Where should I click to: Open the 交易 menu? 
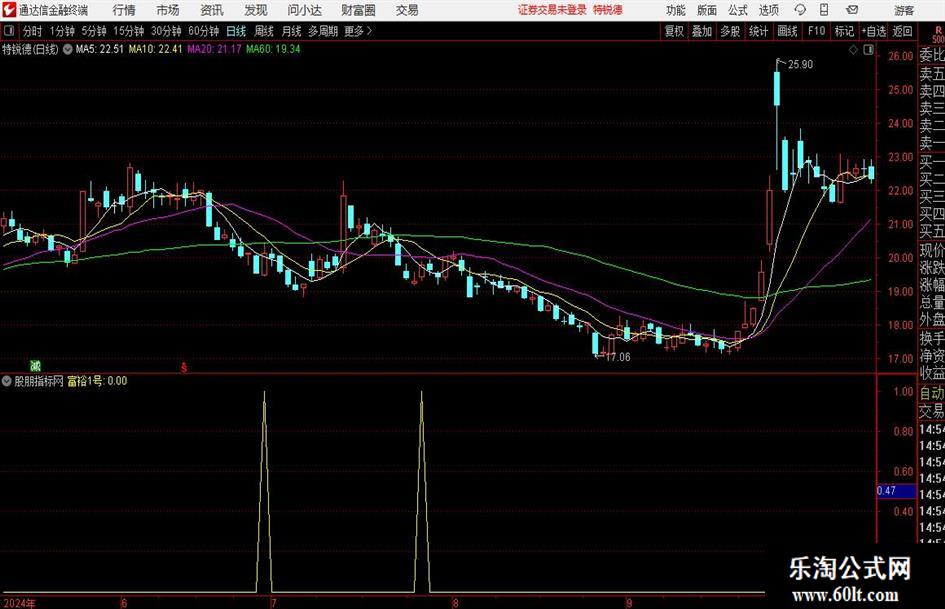[x=407, y=10]
